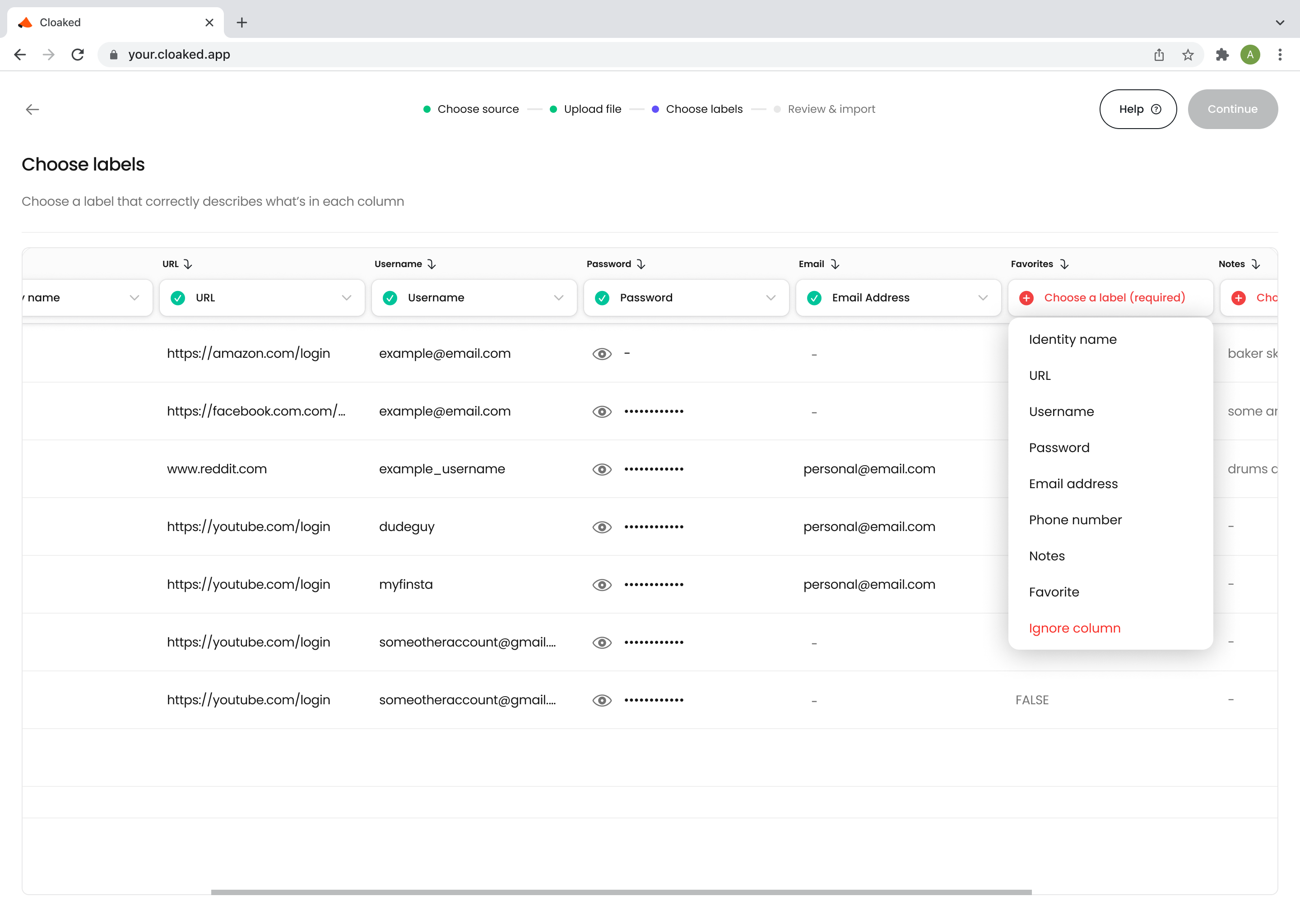Screen dimensions: 1300x924
Task: Choose Ignore column in the label menu
Action: pos(1074,628)
